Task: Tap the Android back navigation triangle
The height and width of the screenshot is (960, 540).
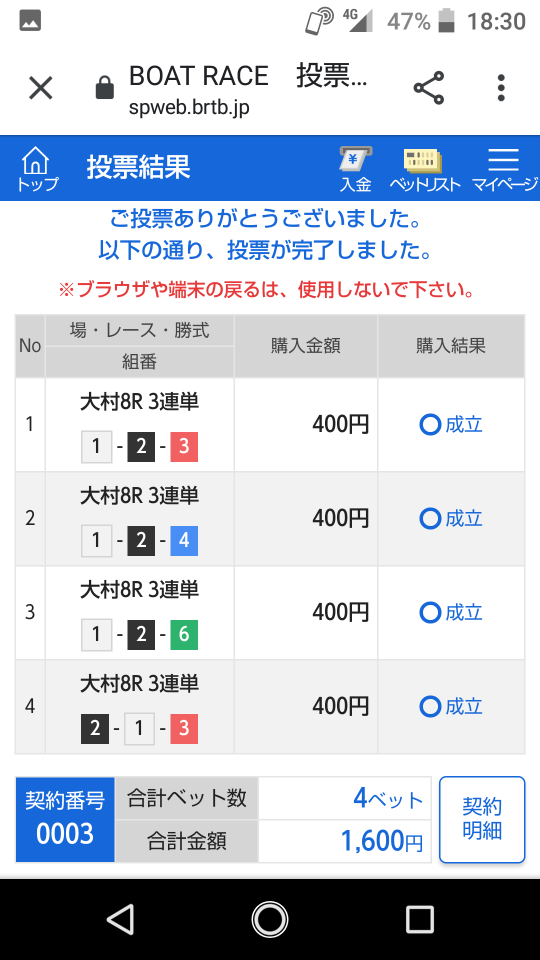Action: tap(120, 919)
